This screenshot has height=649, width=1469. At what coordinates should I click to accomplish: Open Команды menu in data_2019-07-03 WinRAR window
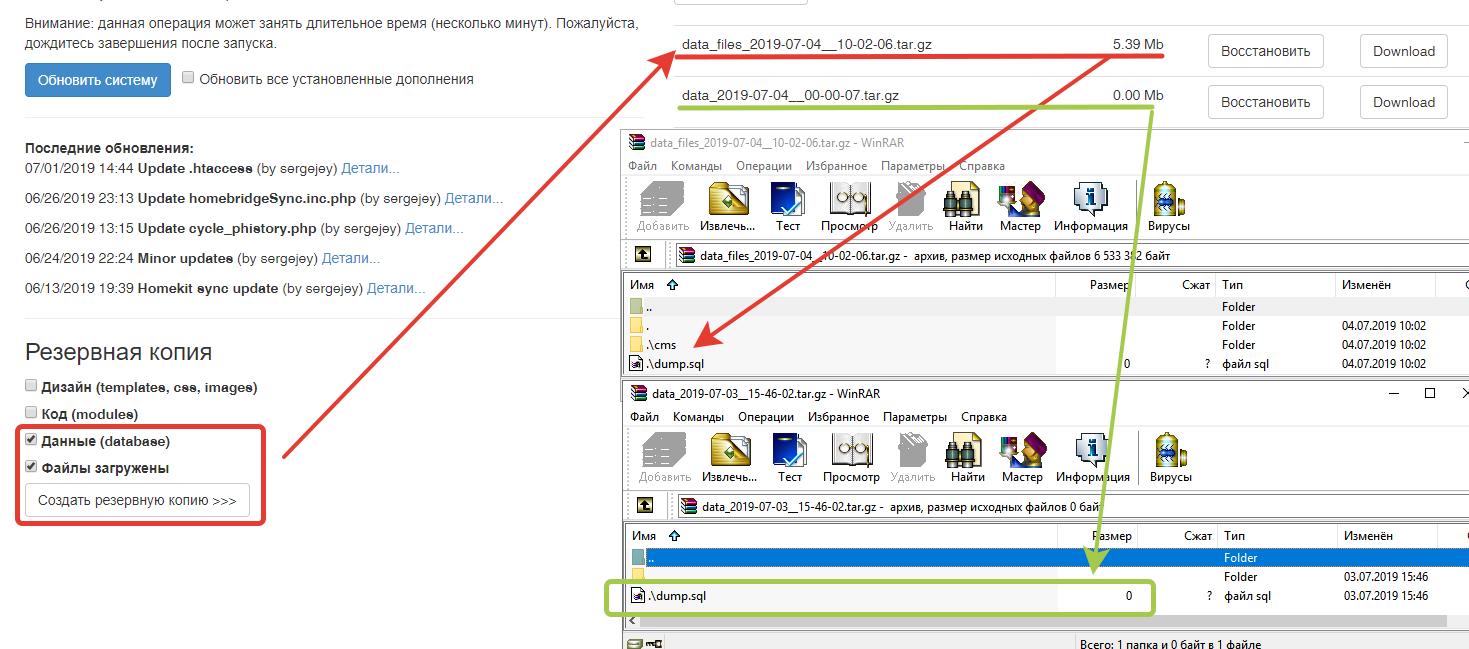[699, 417]
